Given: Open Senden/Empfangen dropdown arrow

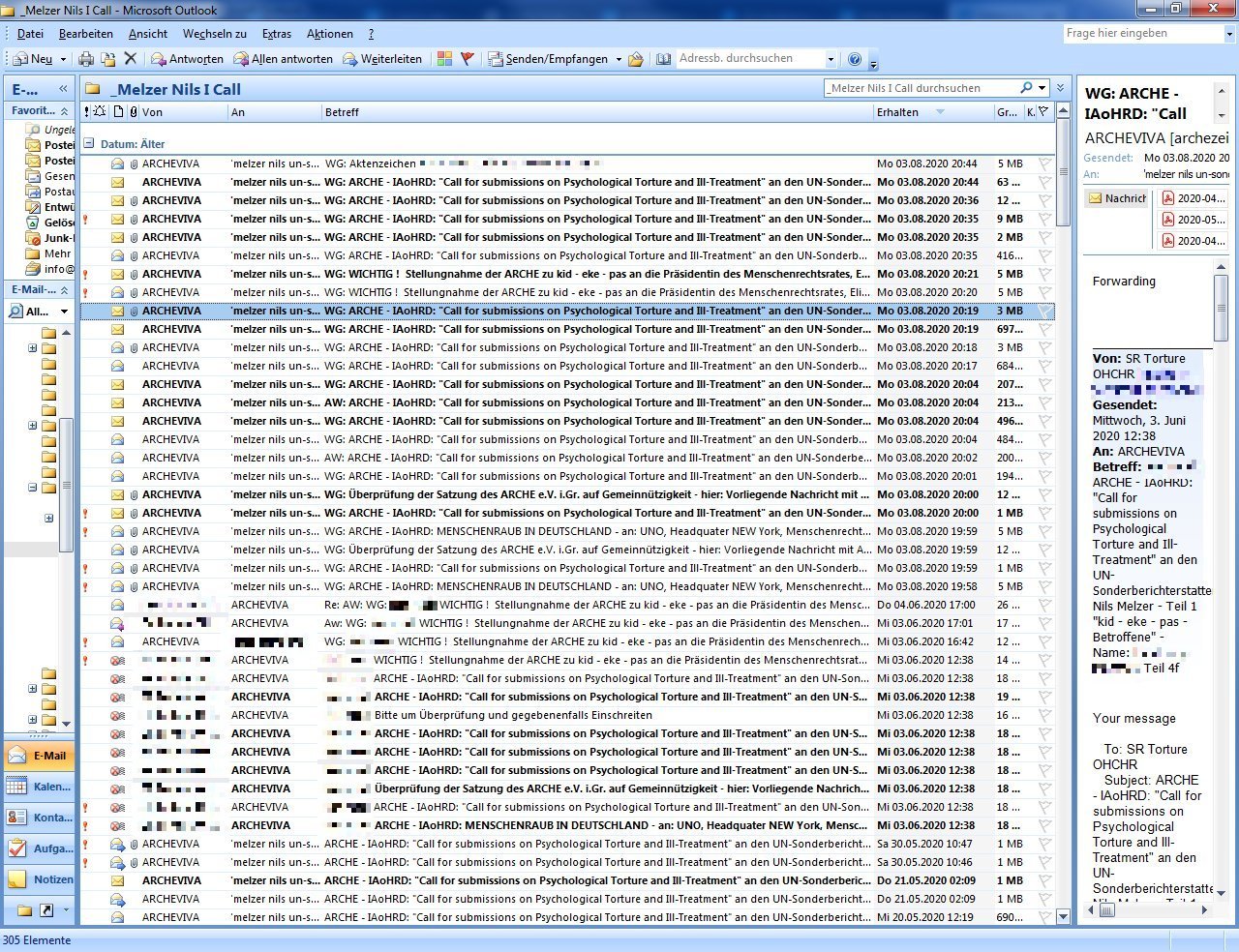Looking at the screenshot, I should [x=619, y=59].
